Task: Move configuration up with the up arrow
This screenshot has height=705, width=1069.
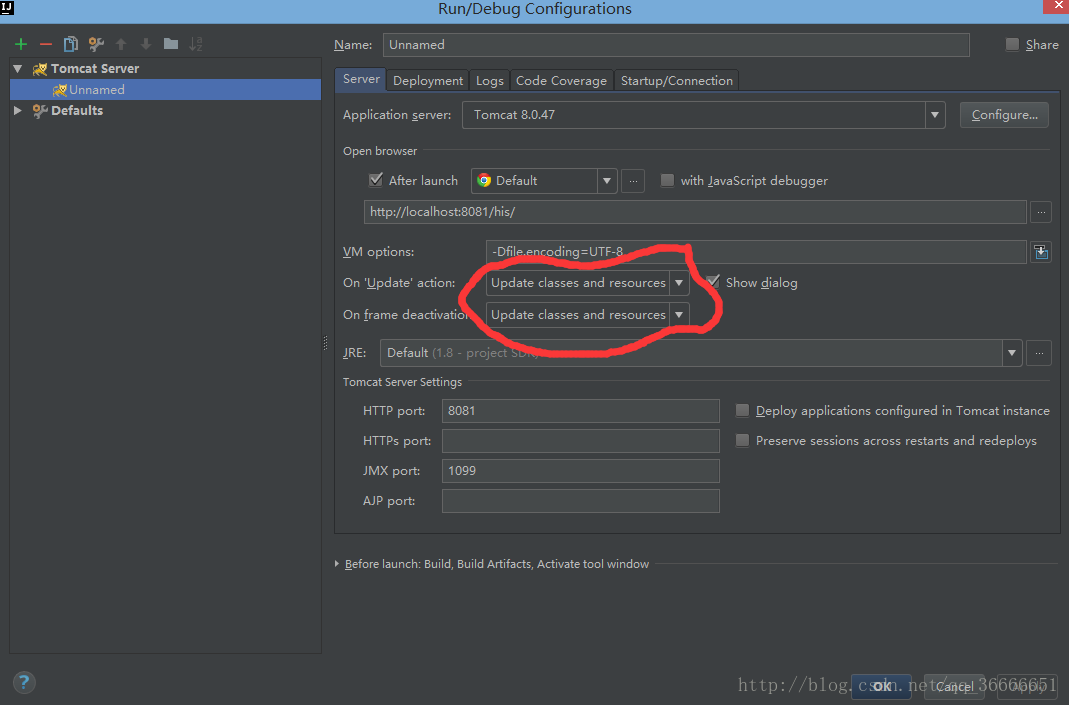Action: (121, 44)
